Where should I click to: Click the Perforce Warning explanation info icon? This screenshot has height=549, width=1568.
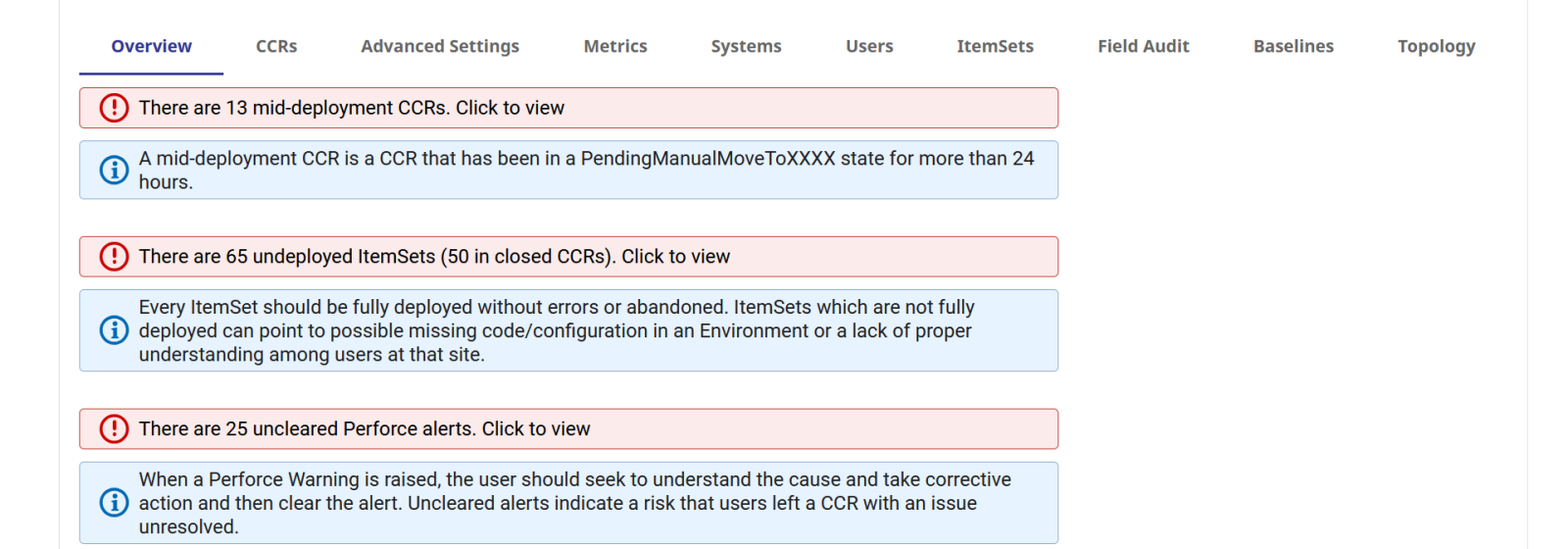pyautogui.click(x=115, y=503)
